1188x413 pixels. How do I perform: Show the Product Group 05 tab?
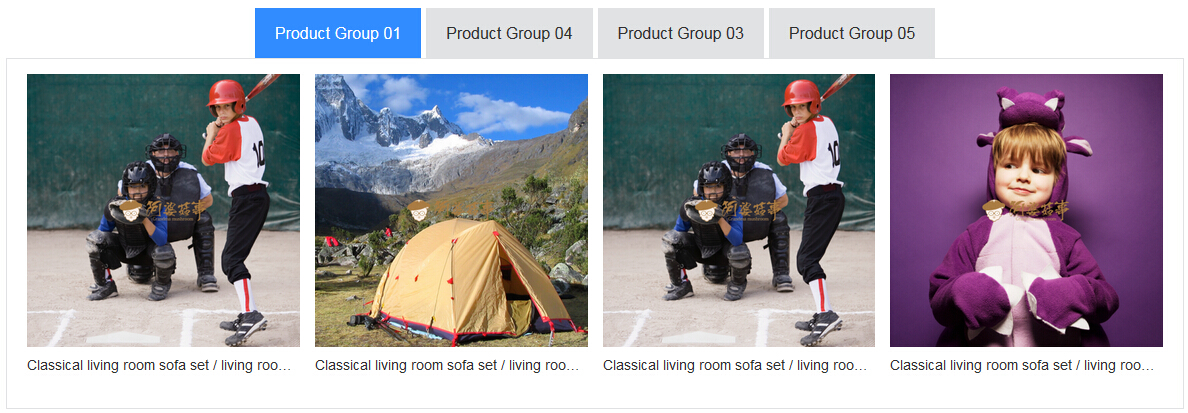coord(852,33)
